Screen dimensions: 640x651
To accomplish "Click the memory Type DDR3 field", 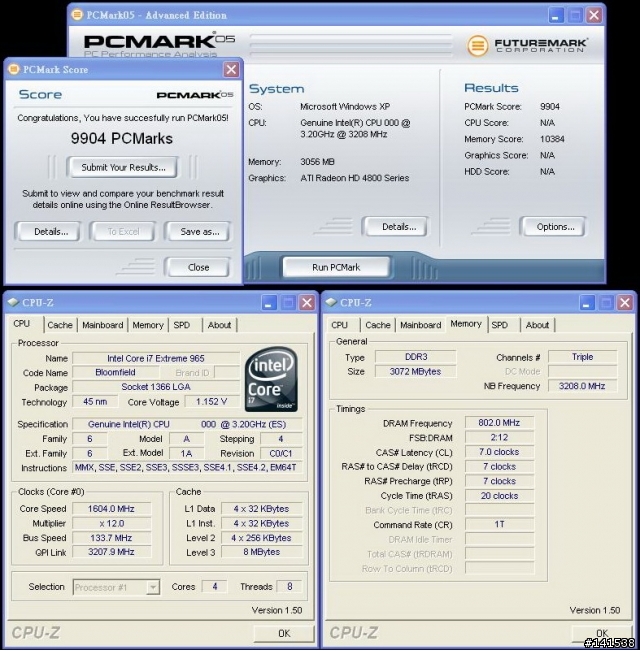I will 415,357.
